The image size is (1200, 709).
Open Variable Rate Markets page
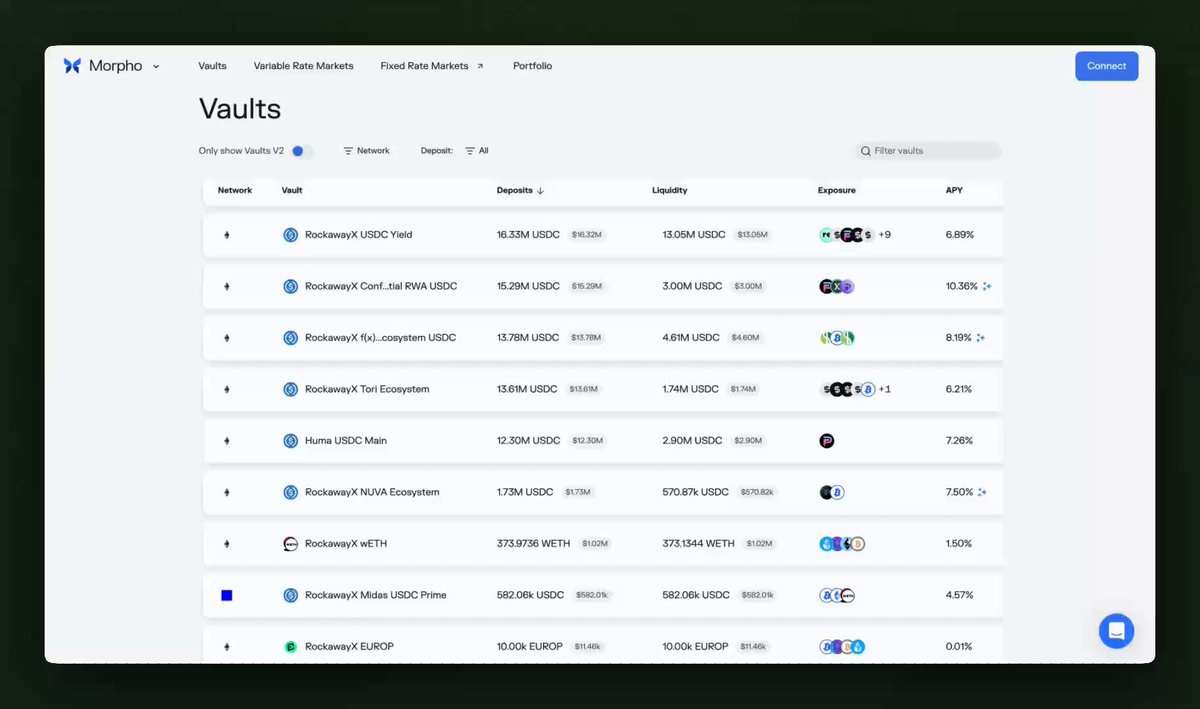(x=303, y=66)
